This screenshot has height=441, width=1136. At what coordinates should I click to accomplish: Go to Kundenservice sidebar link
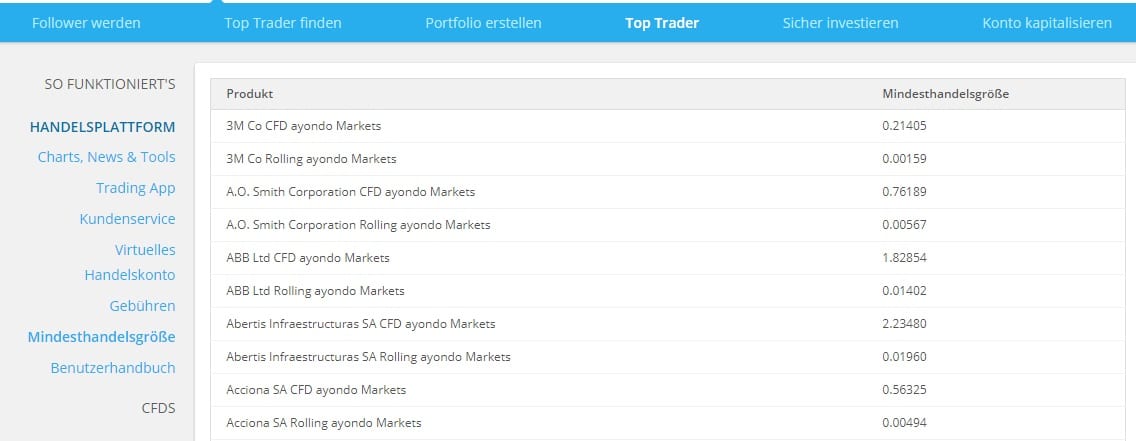127,219
